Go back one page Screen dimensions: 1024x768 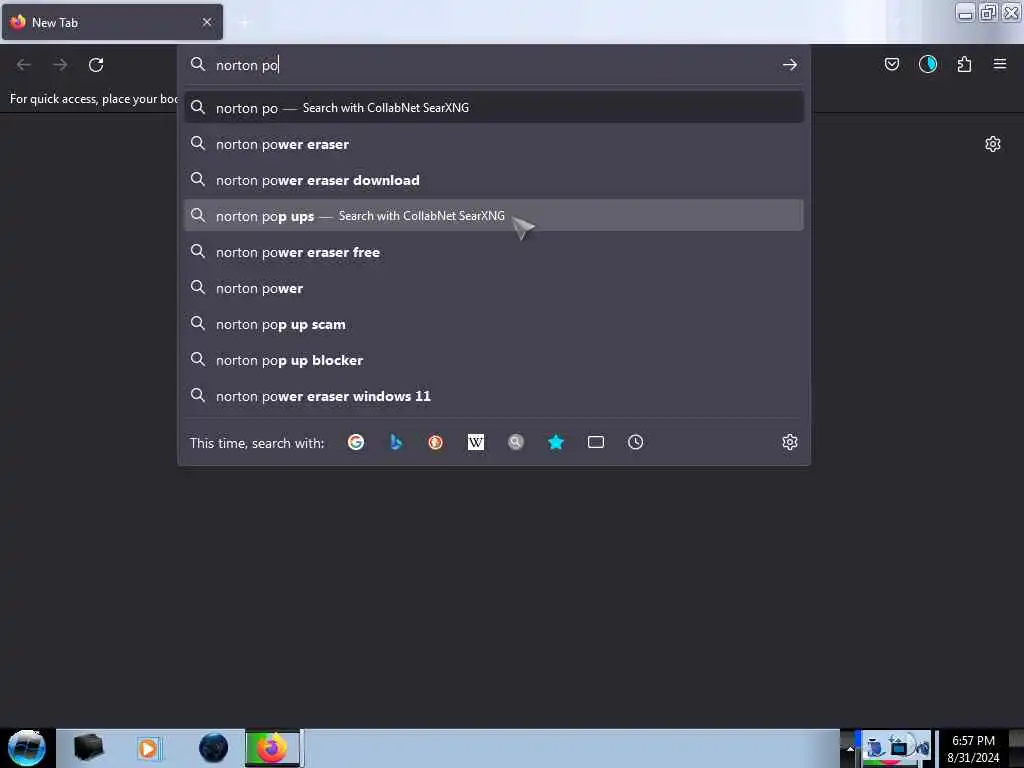tap(24, 65)
